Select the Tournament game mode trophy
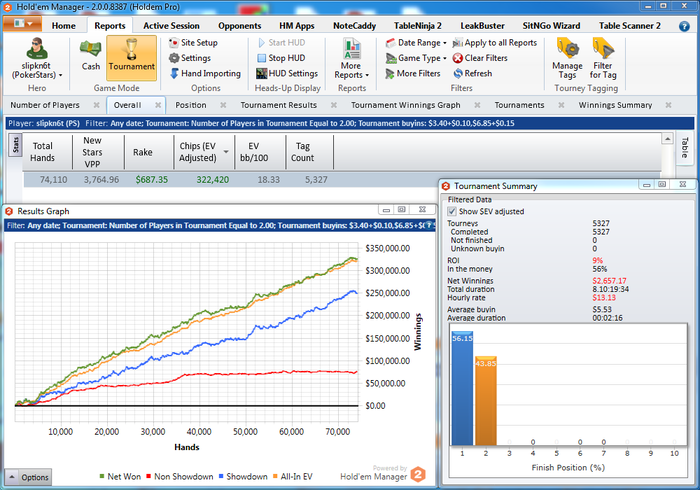Screen dimensions: 700x490 pyautogui.click(x=131, y=58)
